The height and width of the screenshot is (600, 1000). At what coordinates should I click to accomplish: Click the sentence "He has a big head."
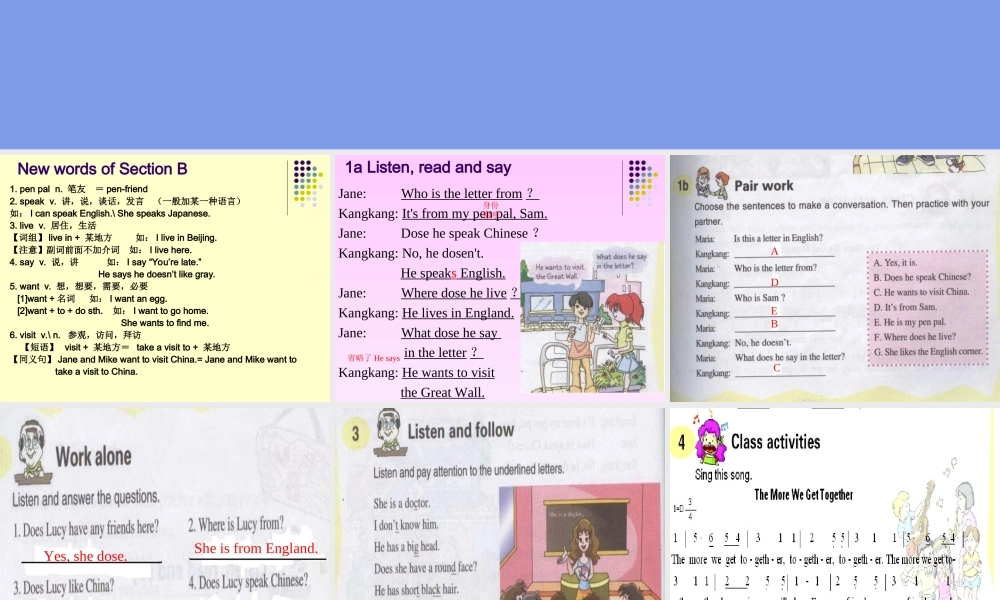pyautogui.click(x=406, y=546)
